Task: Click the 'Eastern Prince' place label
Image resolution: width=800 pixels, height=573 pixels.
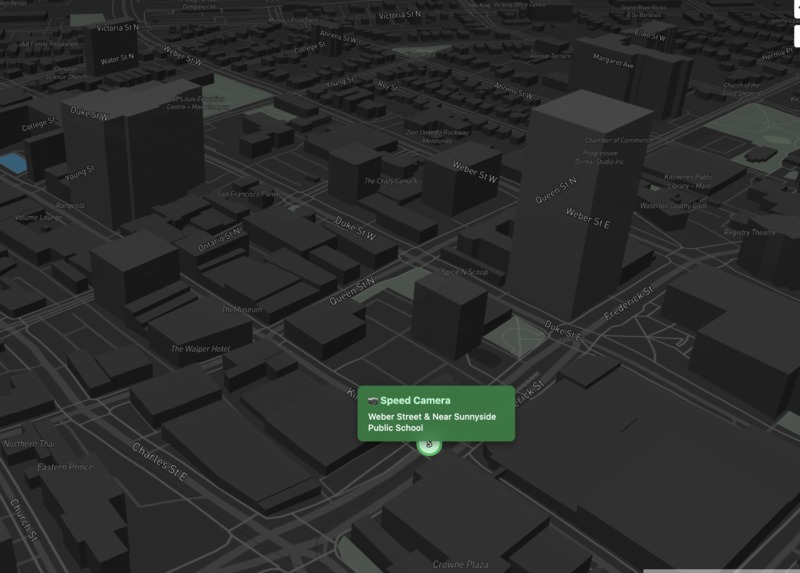Action: (x=65, y=467)
